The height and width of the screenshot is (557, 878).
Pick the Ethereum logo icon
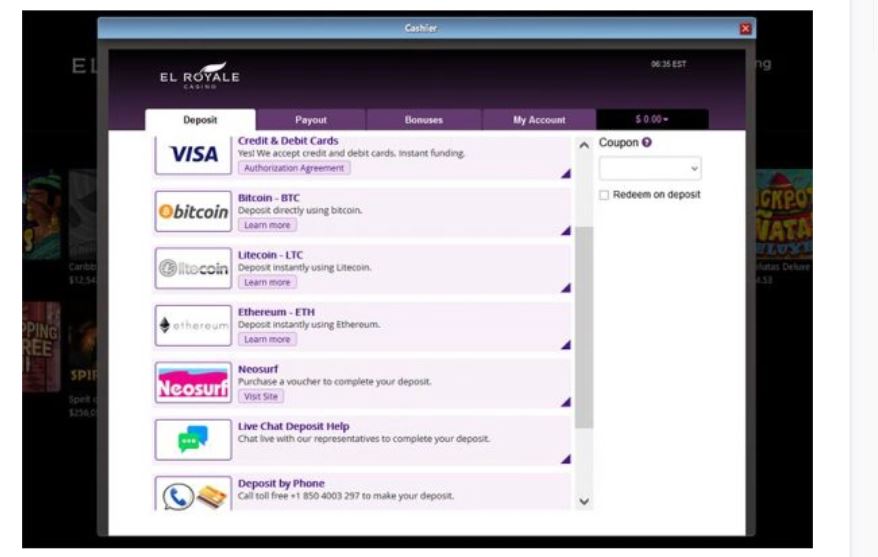[x=194, y=326]
